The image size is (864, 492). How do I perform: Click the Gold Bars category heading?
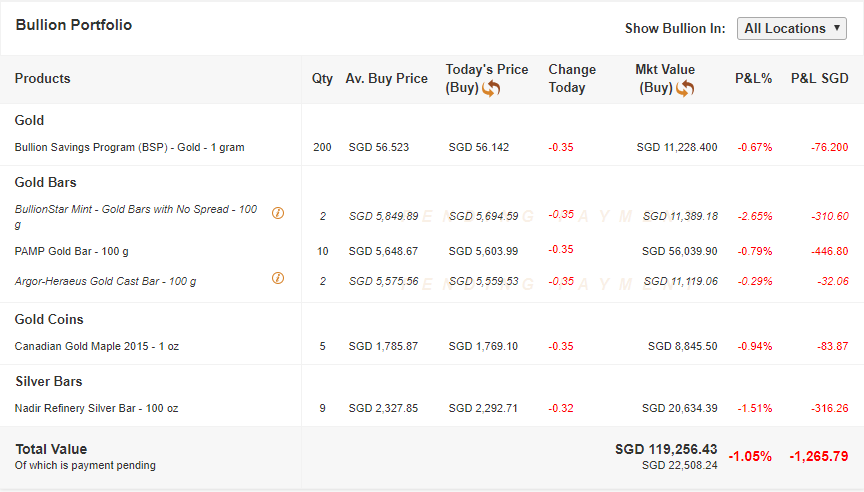45,182
